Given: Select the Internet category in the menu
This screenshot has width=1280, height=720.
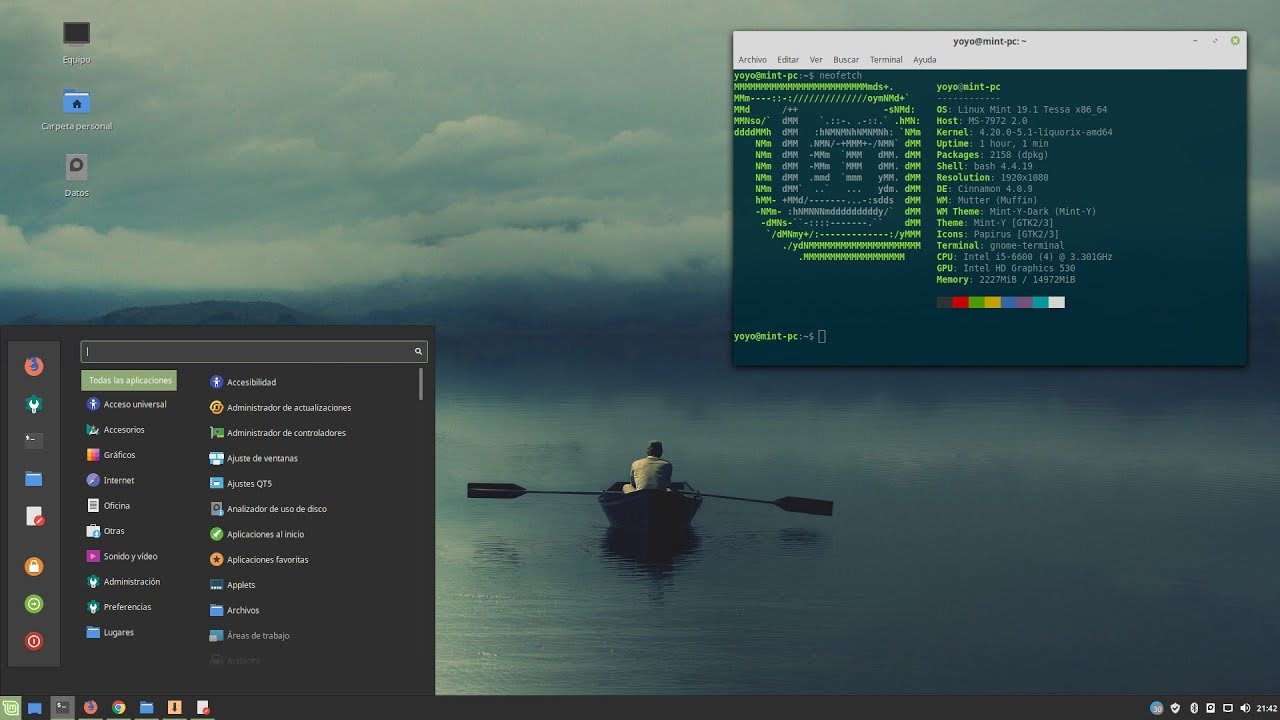Looking at the screenshot, I should click(x=118, y=480).
